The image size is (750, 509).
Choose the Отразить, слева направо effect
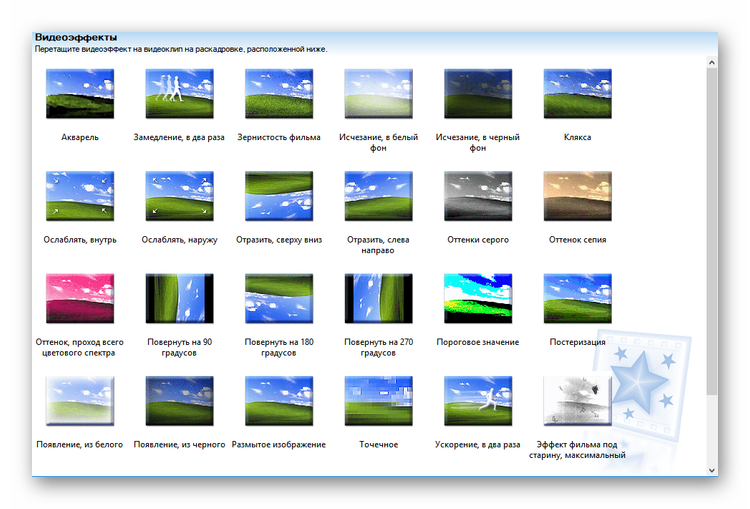coord(378,196)
